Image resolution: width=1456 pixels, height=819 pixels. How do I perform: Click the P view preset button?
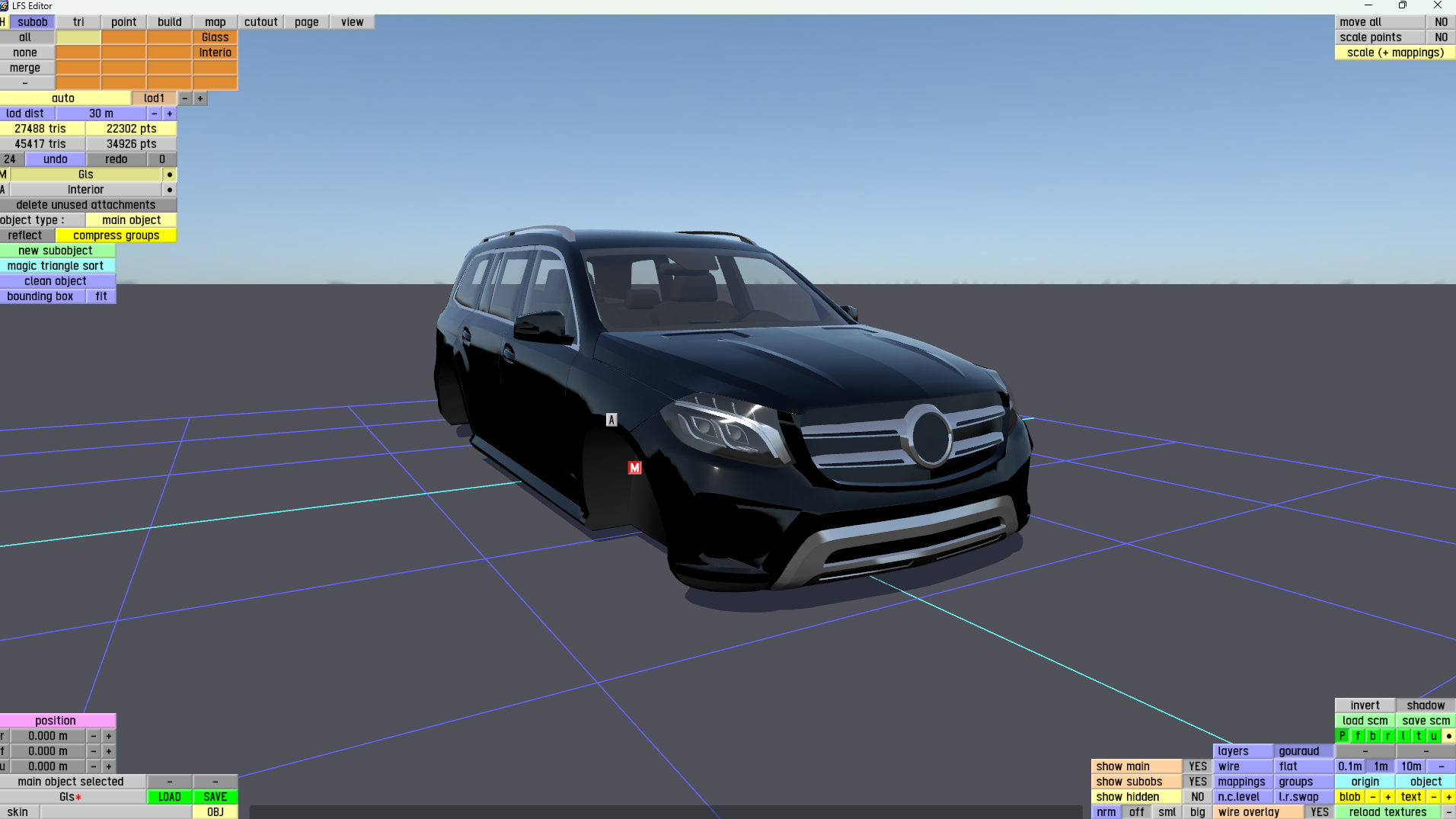[x=1343, y=736]
